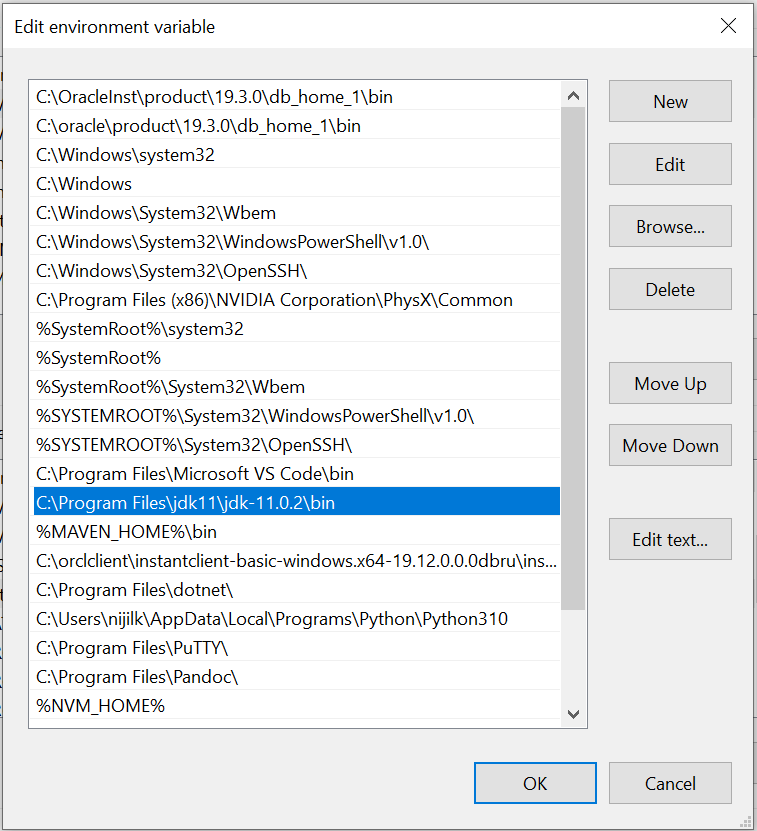Cancel the environment variable dialog

670,783
